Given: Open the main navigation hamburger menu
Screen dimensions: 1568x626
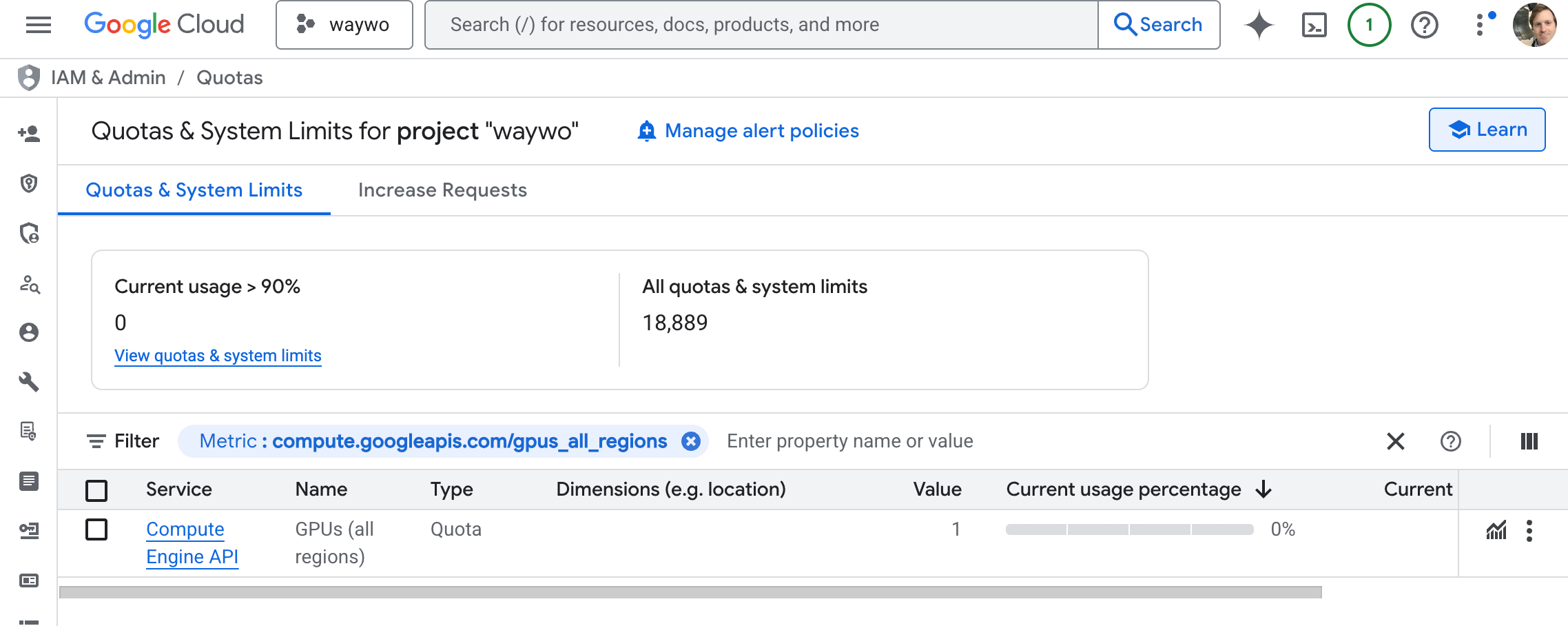Looking at the screenshot, I should pos(39,26).
